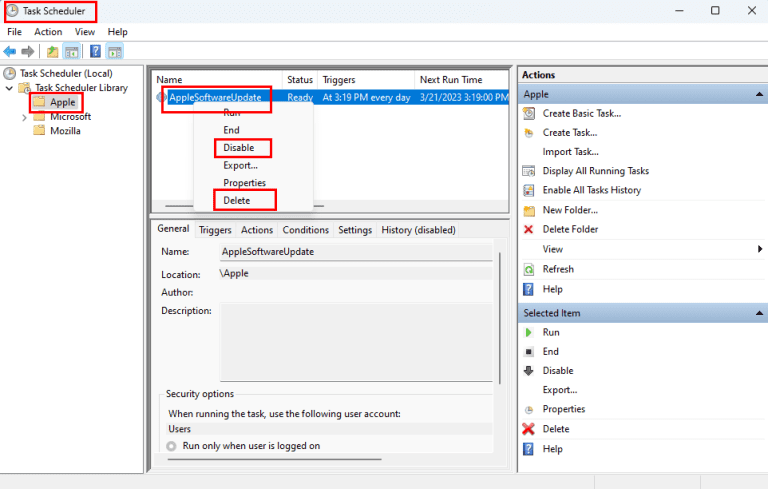
Task: Click the blue Help icon in toolbar
Action: (x=96, y=51)
